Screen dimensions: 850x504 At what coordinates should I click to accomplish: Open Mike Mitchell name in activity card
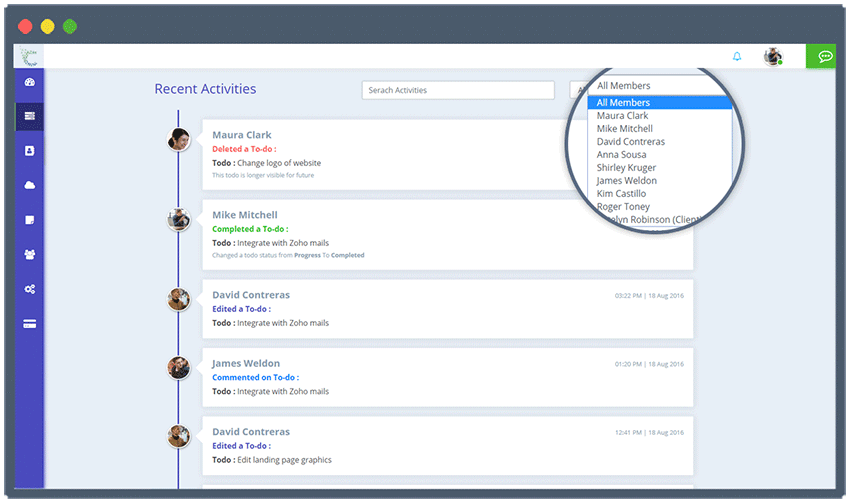coord(244,215)
